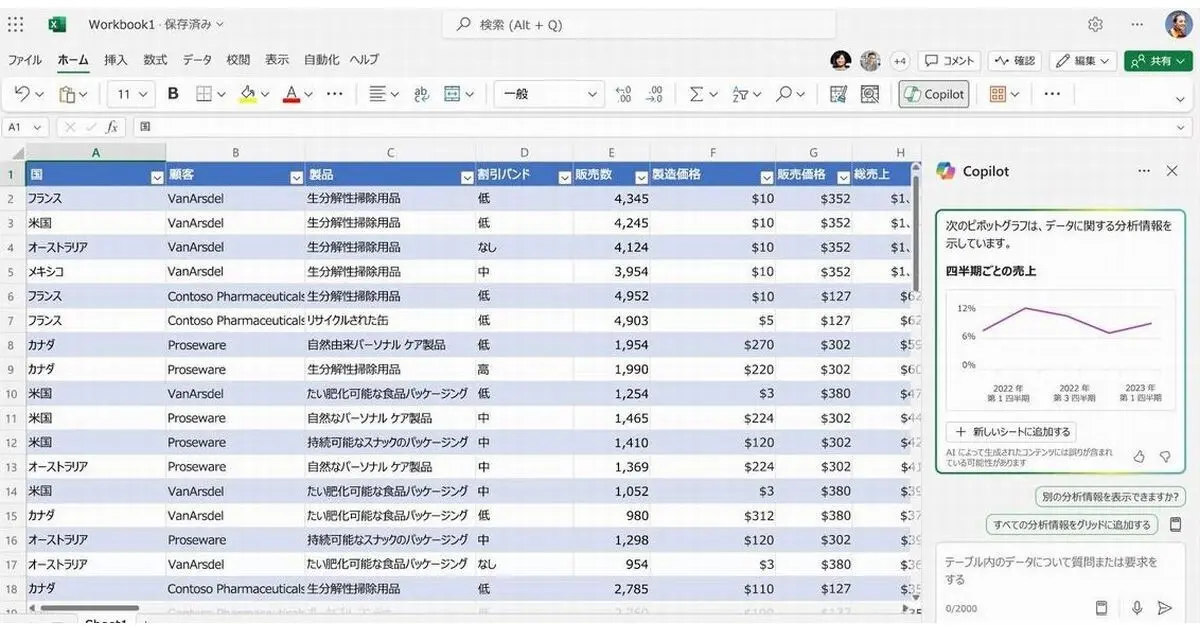
Task: Switch to the データ tab
Action: [x=197, y=60]
